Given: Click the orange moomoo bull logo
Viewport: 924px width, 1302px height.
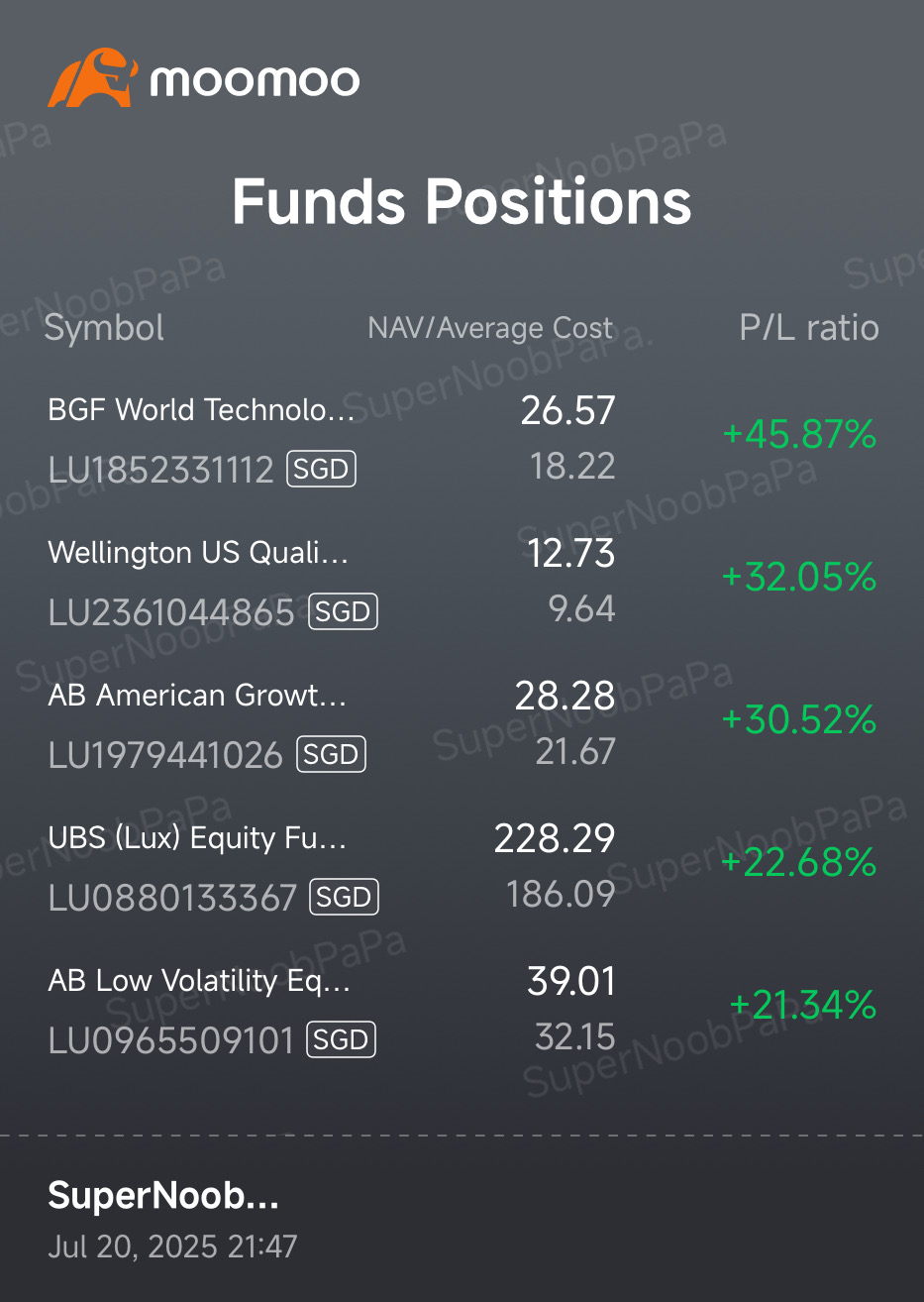Looking at the screenshot, I should 91,78.
